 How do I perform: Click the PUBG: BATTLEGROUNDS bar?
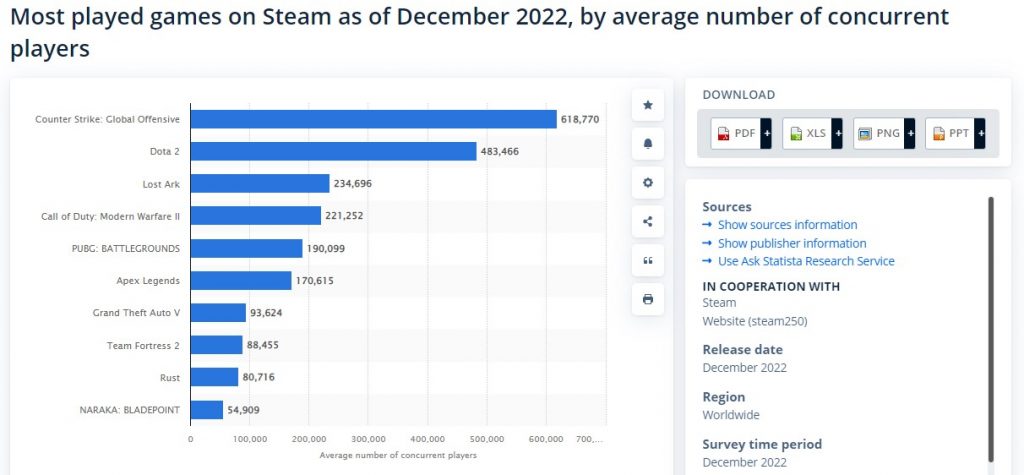(x=247, y=248)
